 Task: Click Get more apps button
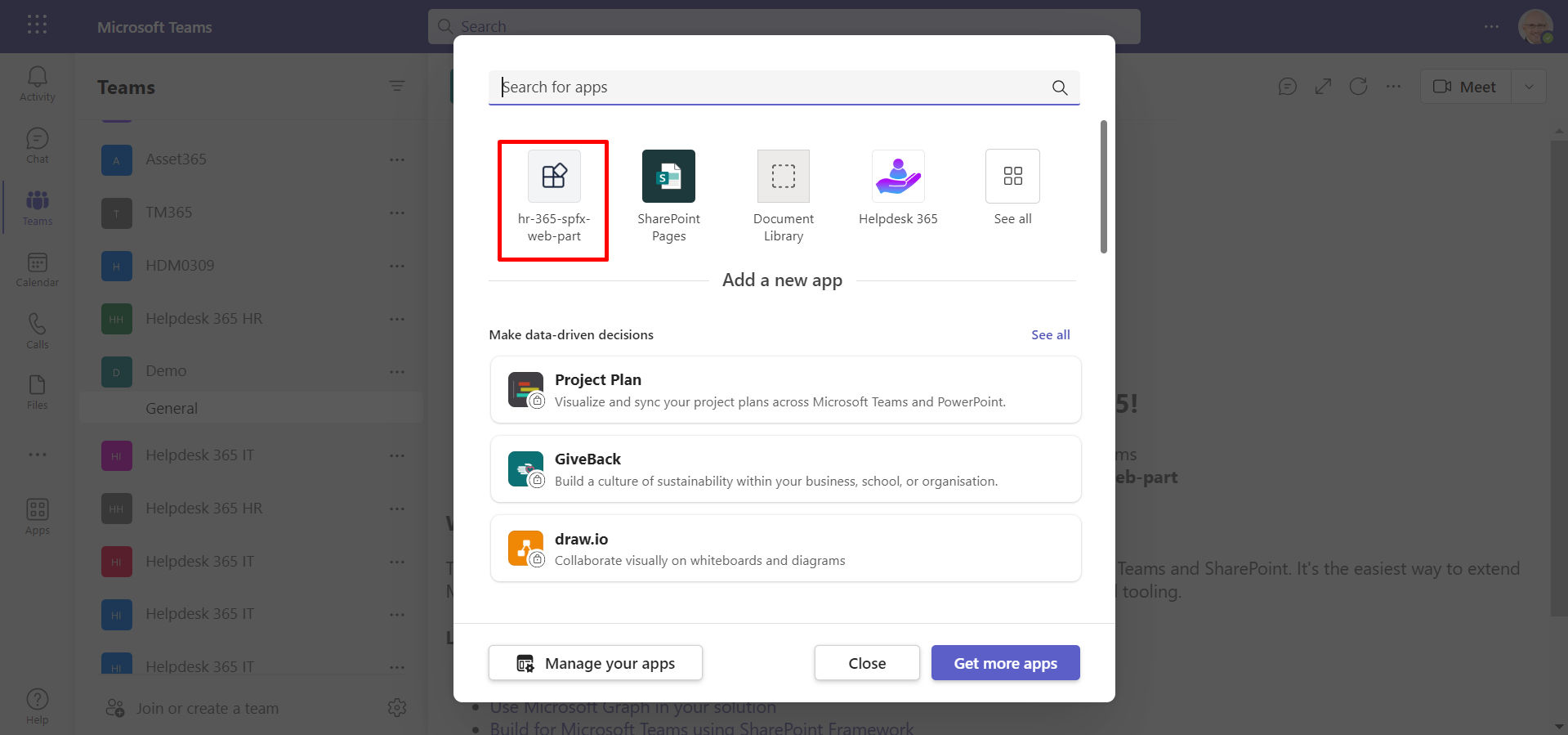1006,663
